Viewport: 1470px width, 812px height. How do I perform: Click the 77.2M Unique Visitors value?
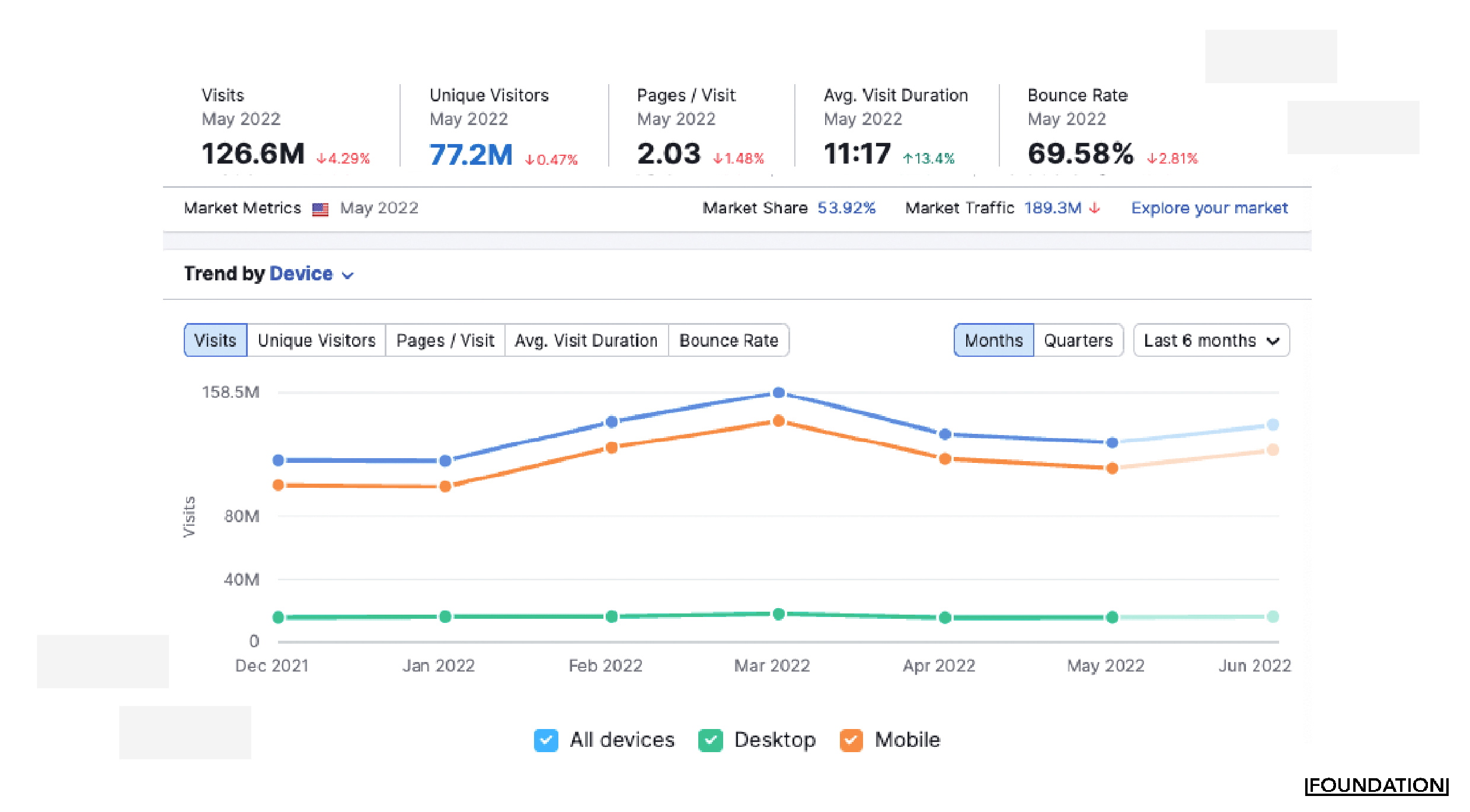[x=471, y=155]
